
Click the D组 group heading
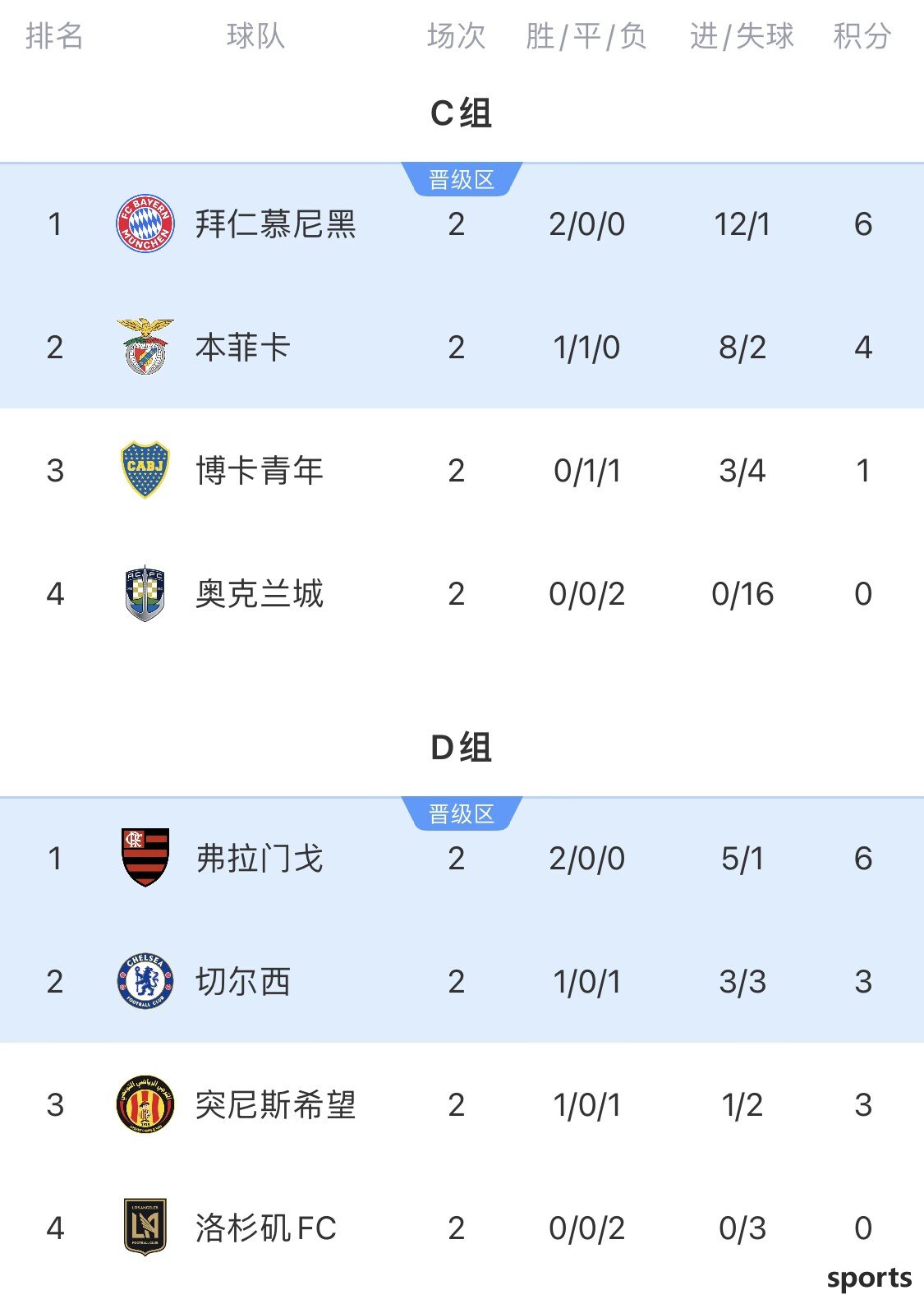coord(462,748)
